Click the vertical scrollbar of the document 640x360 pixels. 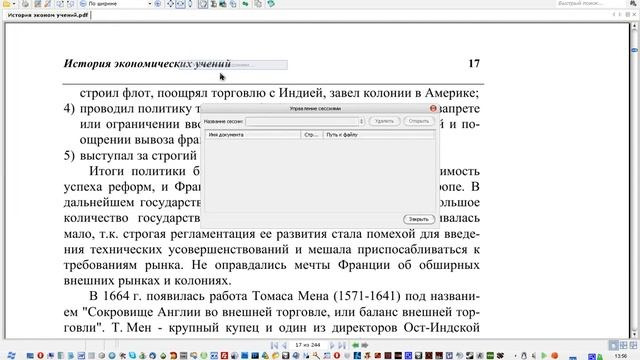point(634,180)
